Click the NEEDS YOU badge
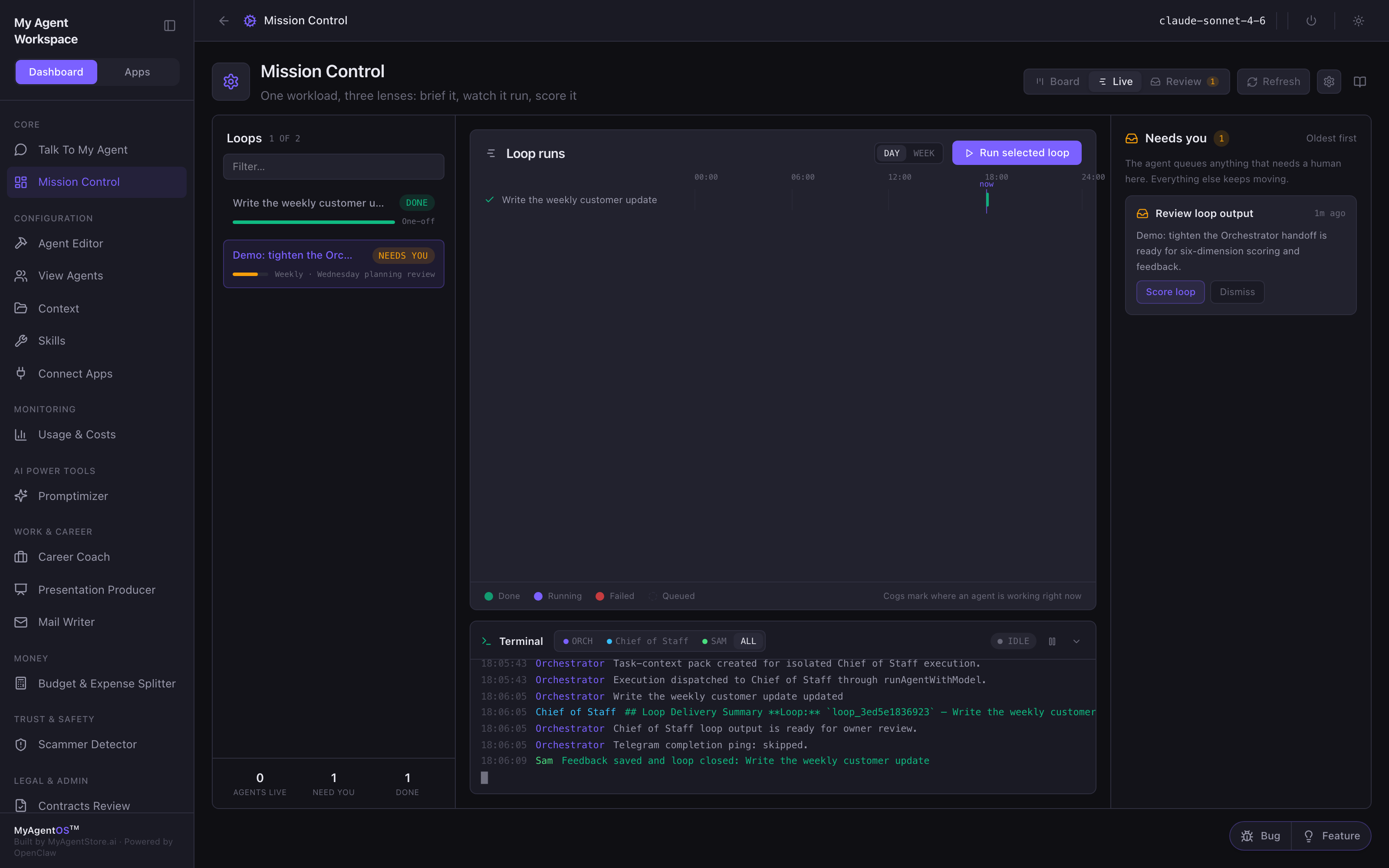Viewport: 1389px width, 868px height. pos(403,256)
